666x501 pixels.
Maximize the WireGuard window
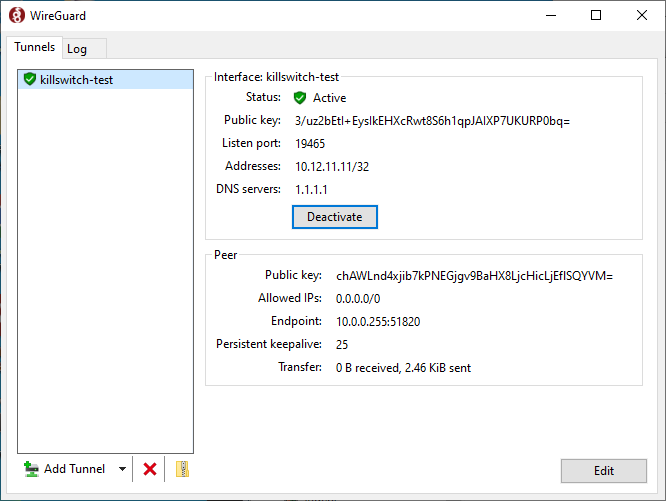click(596, 15)
